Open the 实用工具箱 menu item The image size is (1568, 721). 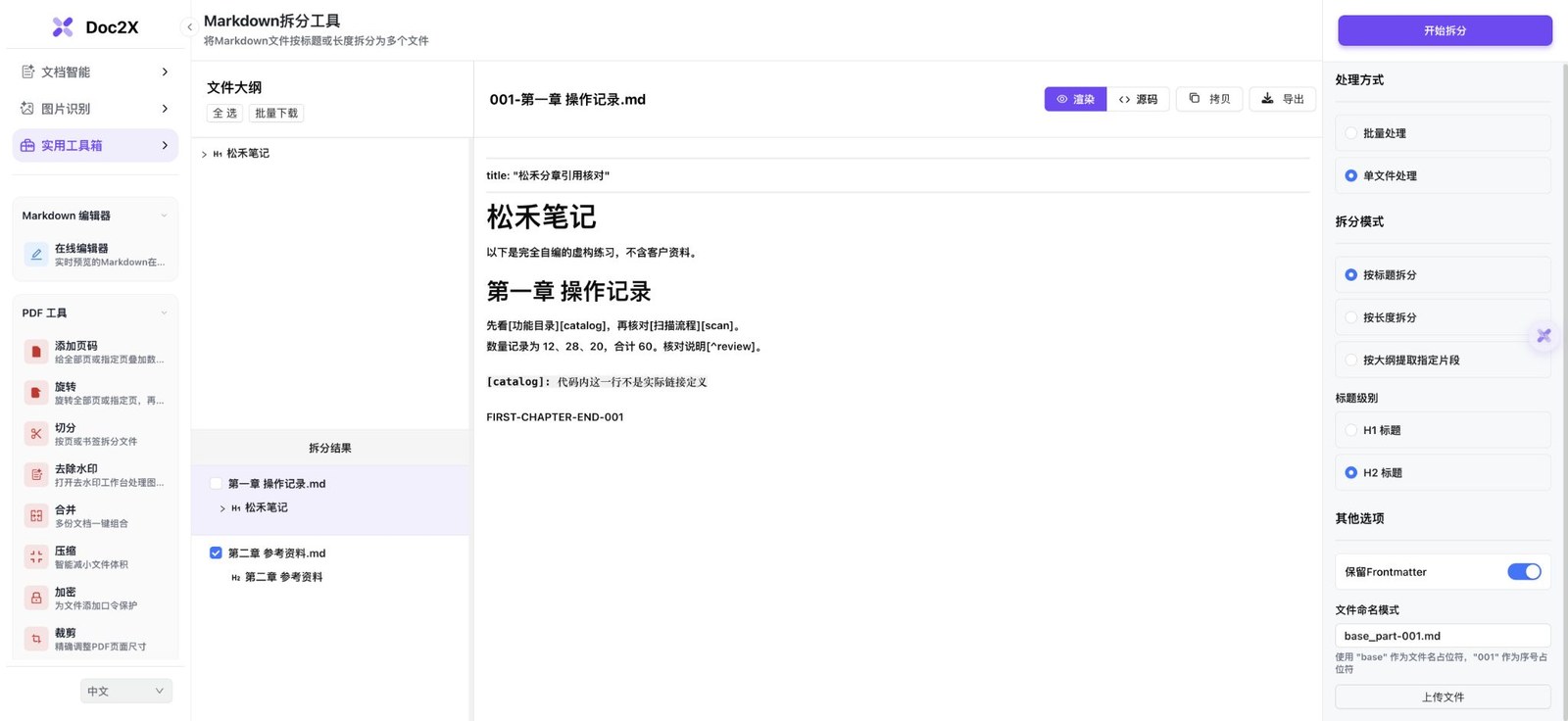[x=95, y=145]
